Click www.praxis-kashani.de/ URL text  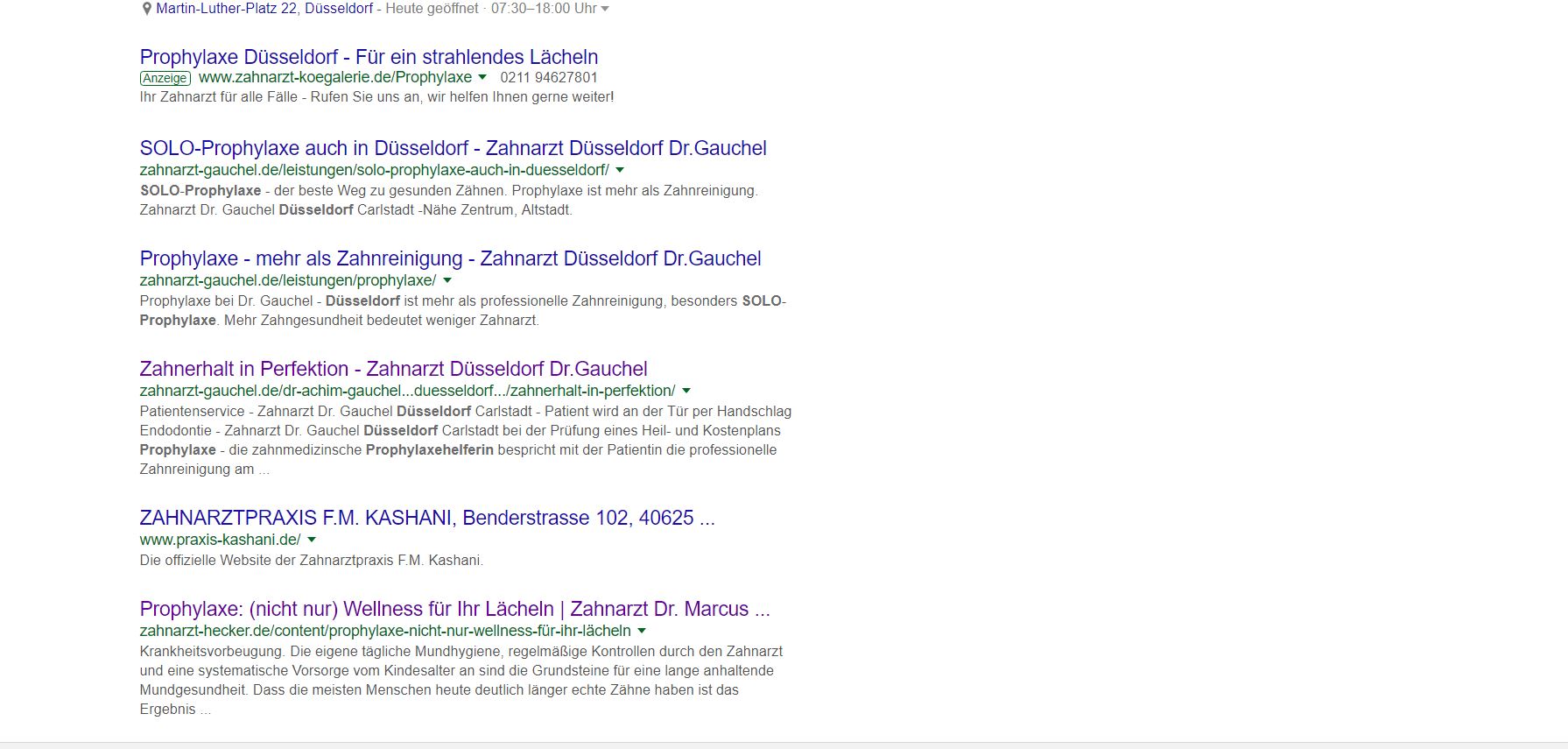pyautogui.click(x=221, y=540)
